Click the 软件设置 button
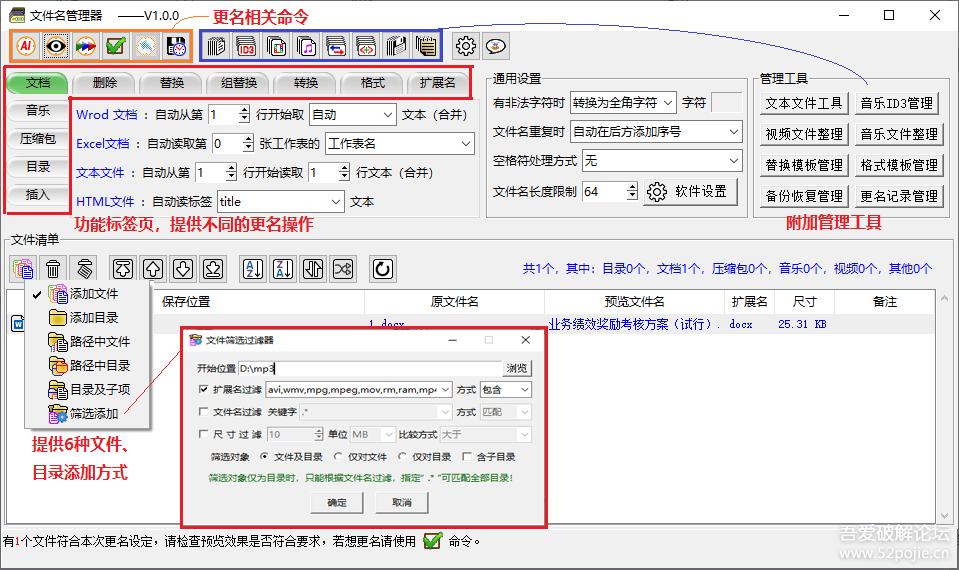Image resolution: width=959 pixels, height=570 pixels. point(690,191)
